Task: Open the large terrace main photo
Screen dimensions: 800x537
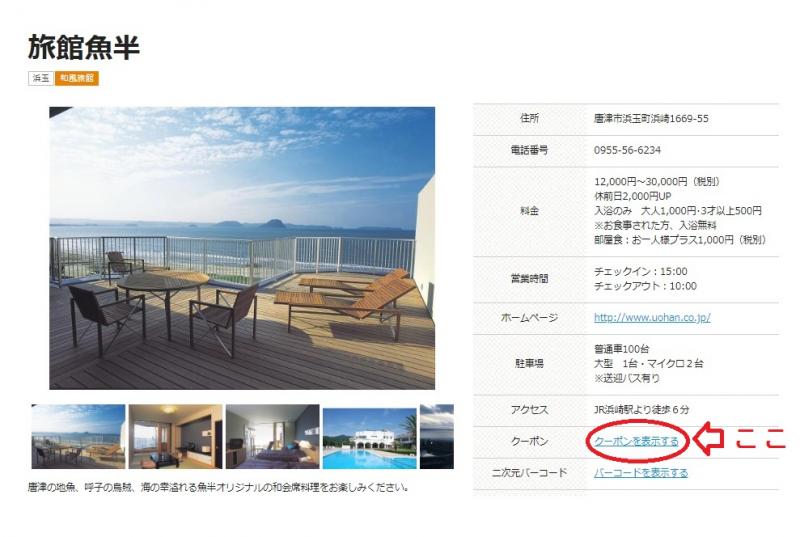Action: pos(242,247)
